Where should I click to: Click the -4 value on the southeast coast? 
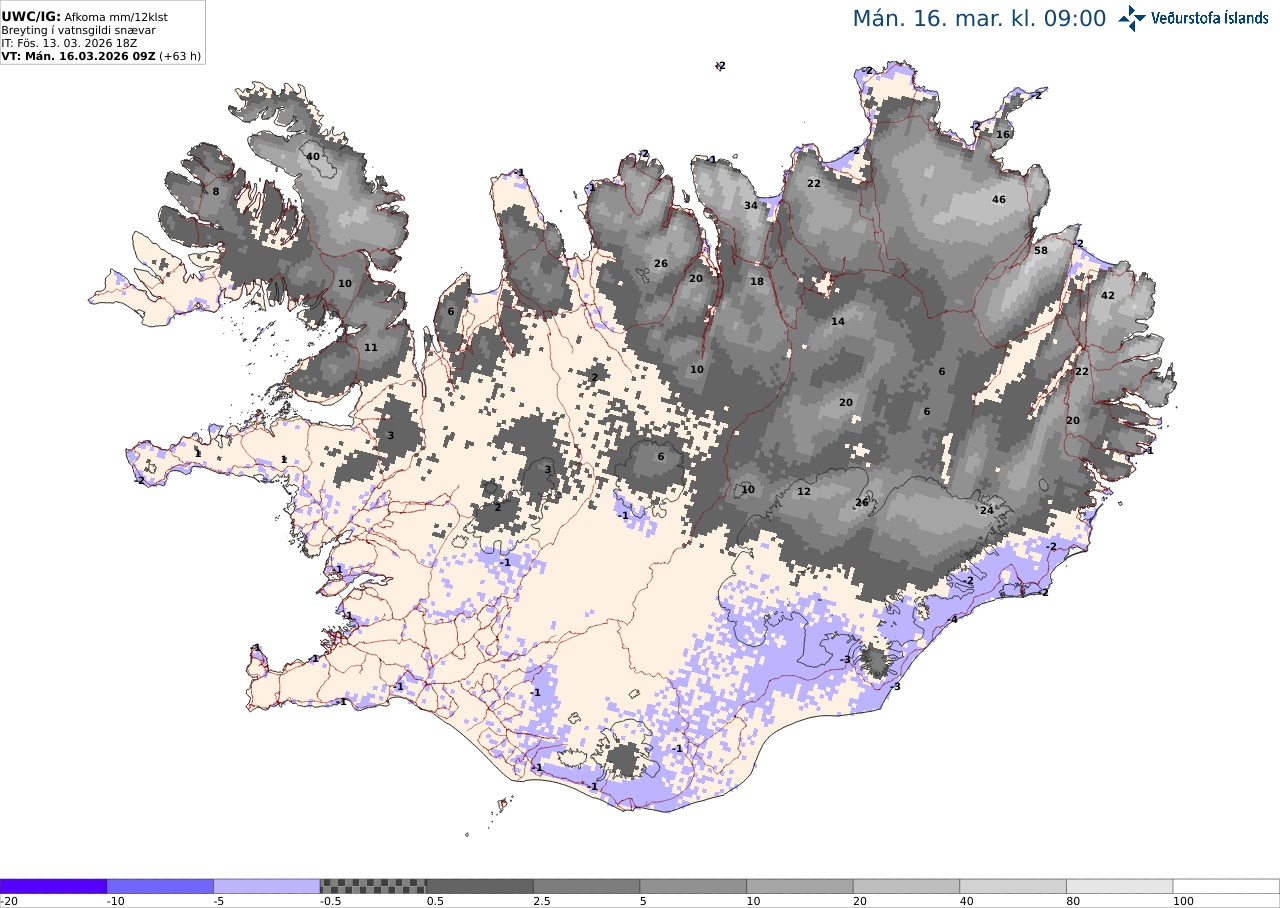point(952,620)
